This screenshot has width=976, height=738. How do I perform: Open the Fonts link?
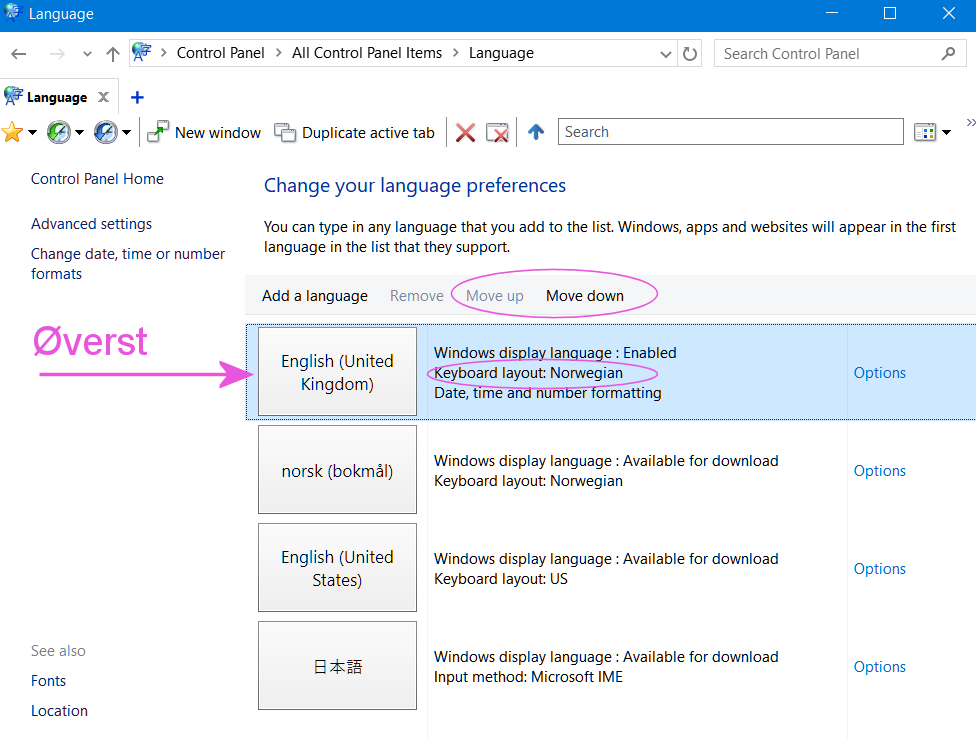(x=49, y=681)
